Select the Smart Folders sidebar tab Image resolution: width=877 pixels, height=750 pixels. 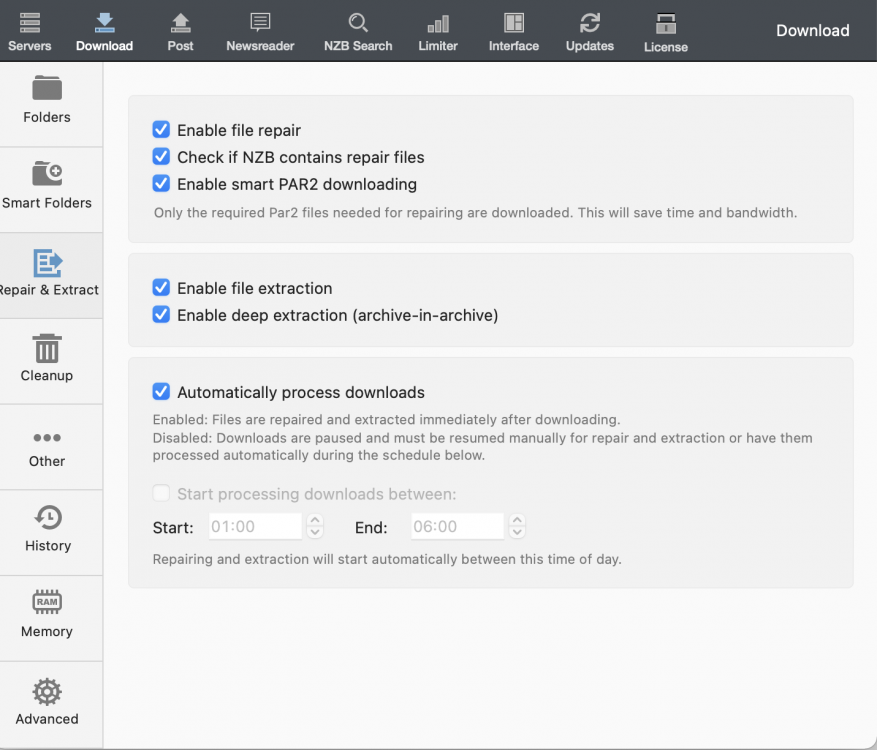(47, 188)
